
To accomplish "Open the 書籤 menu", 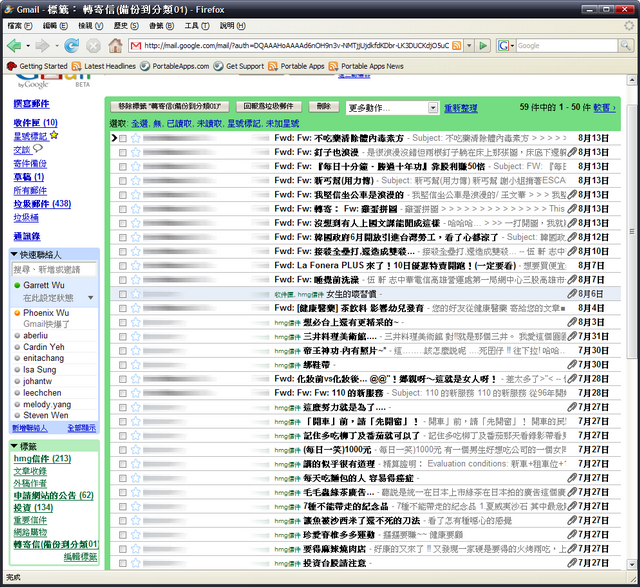I will click(161, 26).
